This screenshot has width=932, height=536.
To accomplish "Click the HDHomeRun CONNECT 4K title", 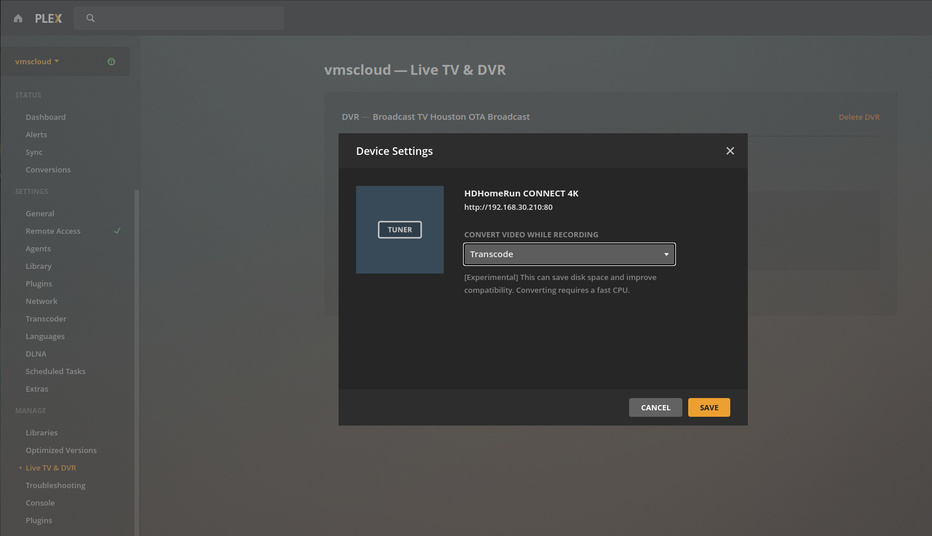I will 521,193.
